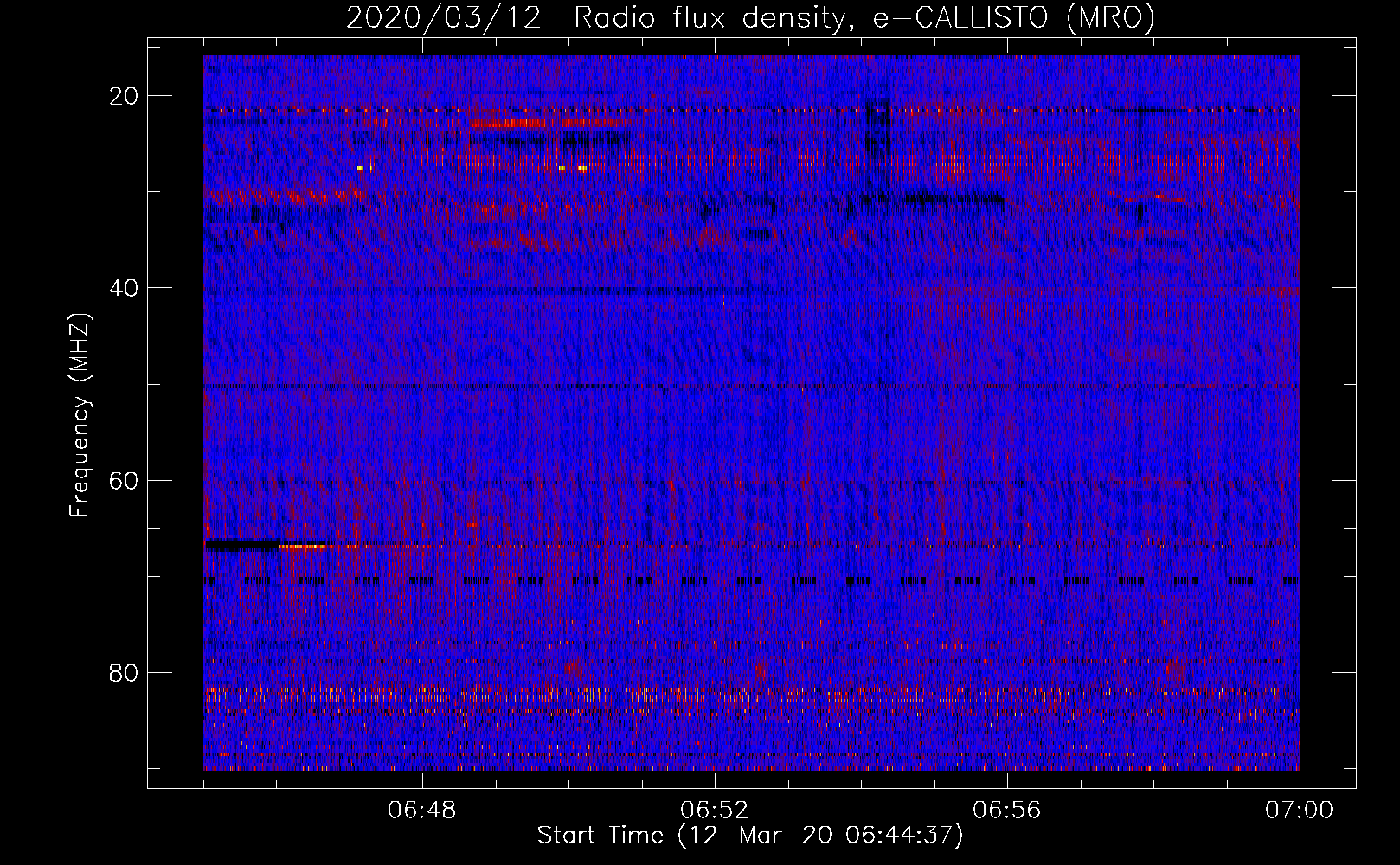
Task: Click the 'Start Time (12-Mar-20 06:44:37)' label
Action: [x=750, y=836]
